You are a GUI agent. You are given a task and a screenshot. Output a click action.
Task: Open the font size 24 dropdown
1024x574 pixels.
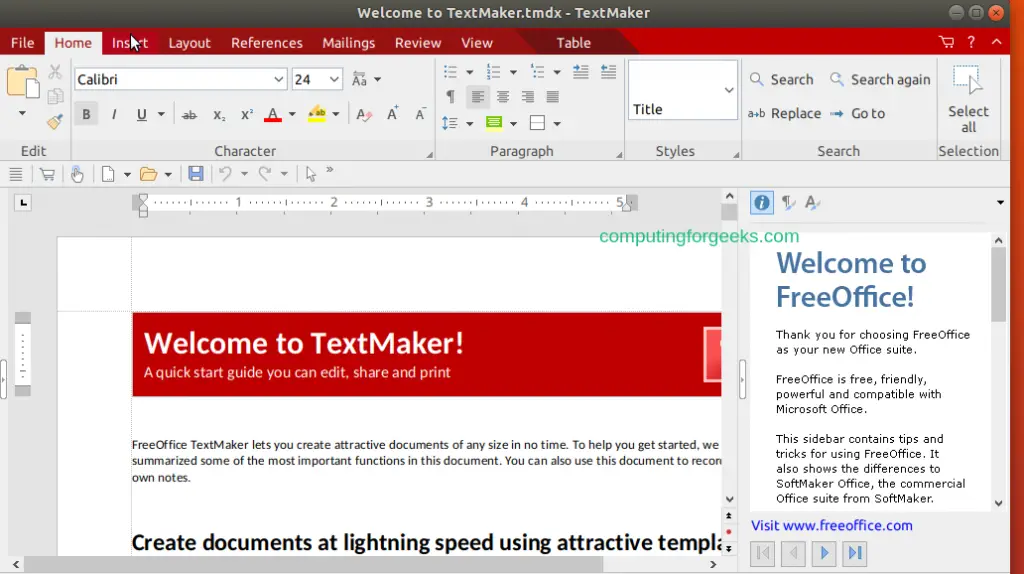pos(334,80)
